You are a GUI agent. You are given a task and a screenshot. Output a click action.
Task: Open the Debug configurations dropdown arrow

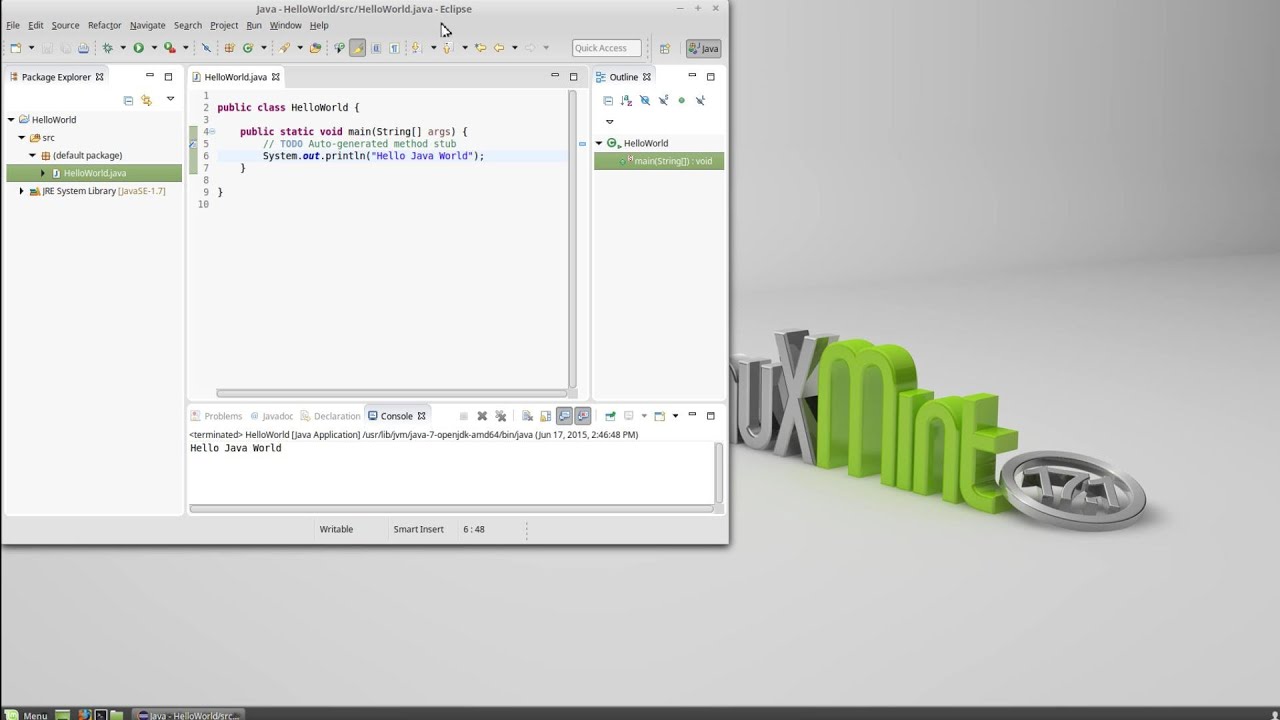(x=123, y=48)
